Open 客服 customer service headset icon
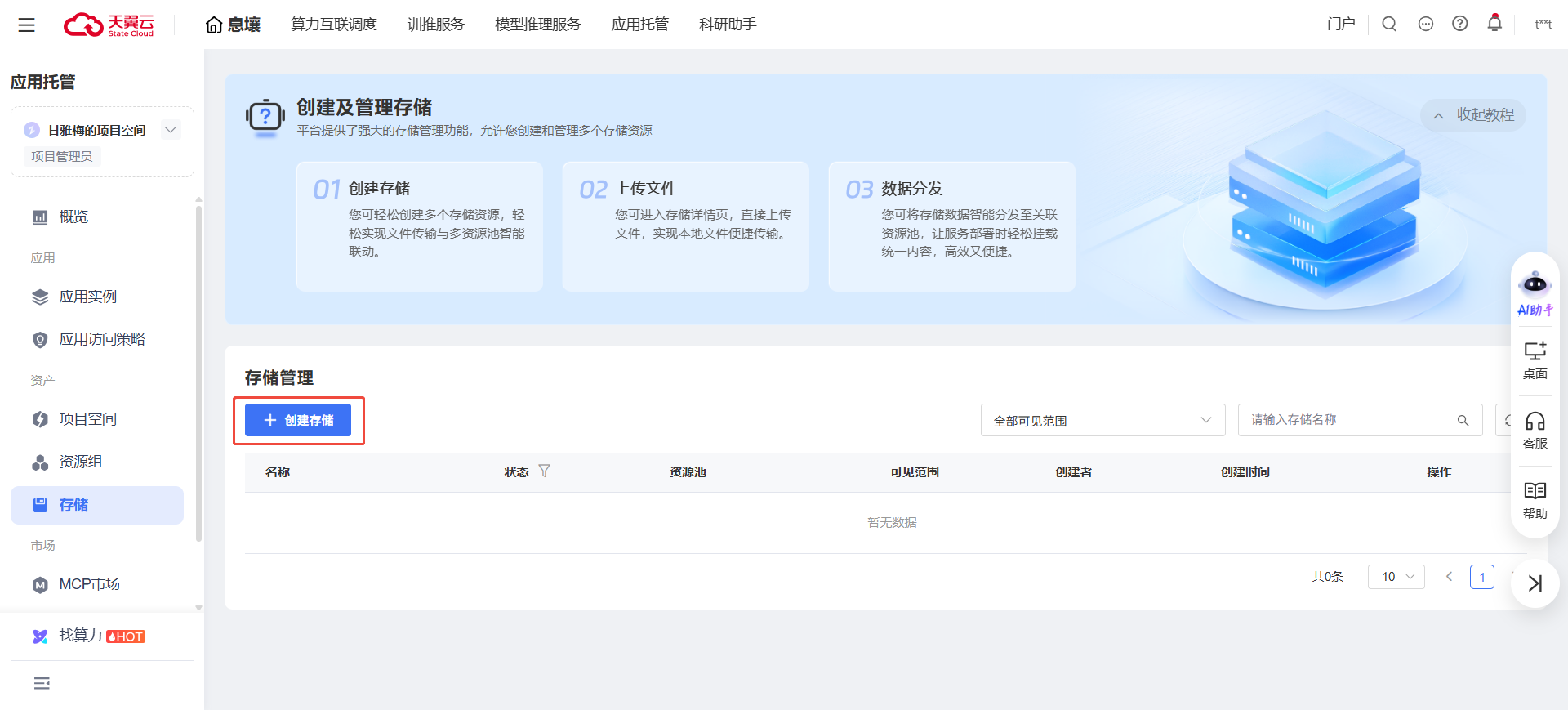Screen dimensions: 1568x710 (1535, 430)
